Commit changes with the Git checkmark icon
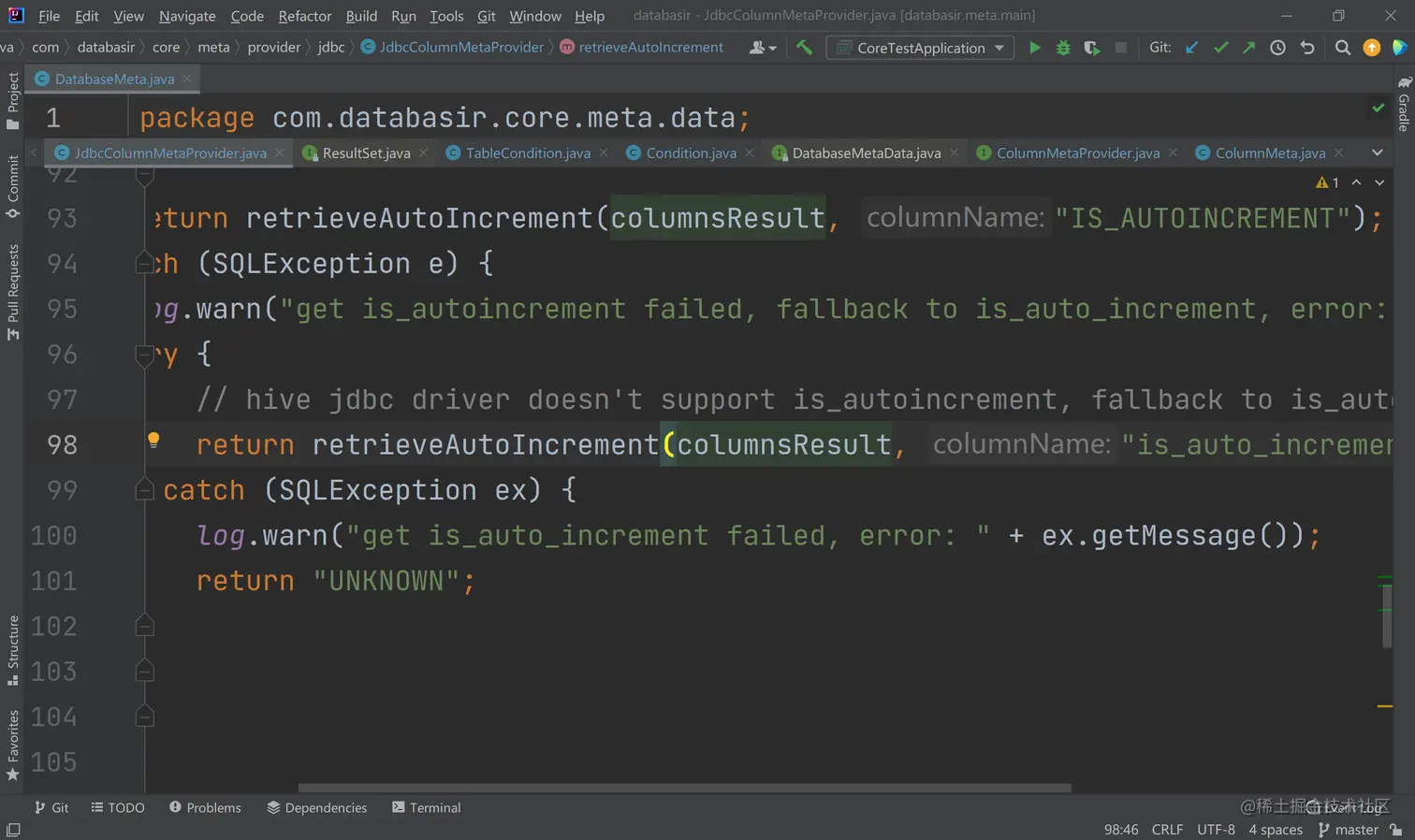The image size is (1415, 840). click(1220, 48)
